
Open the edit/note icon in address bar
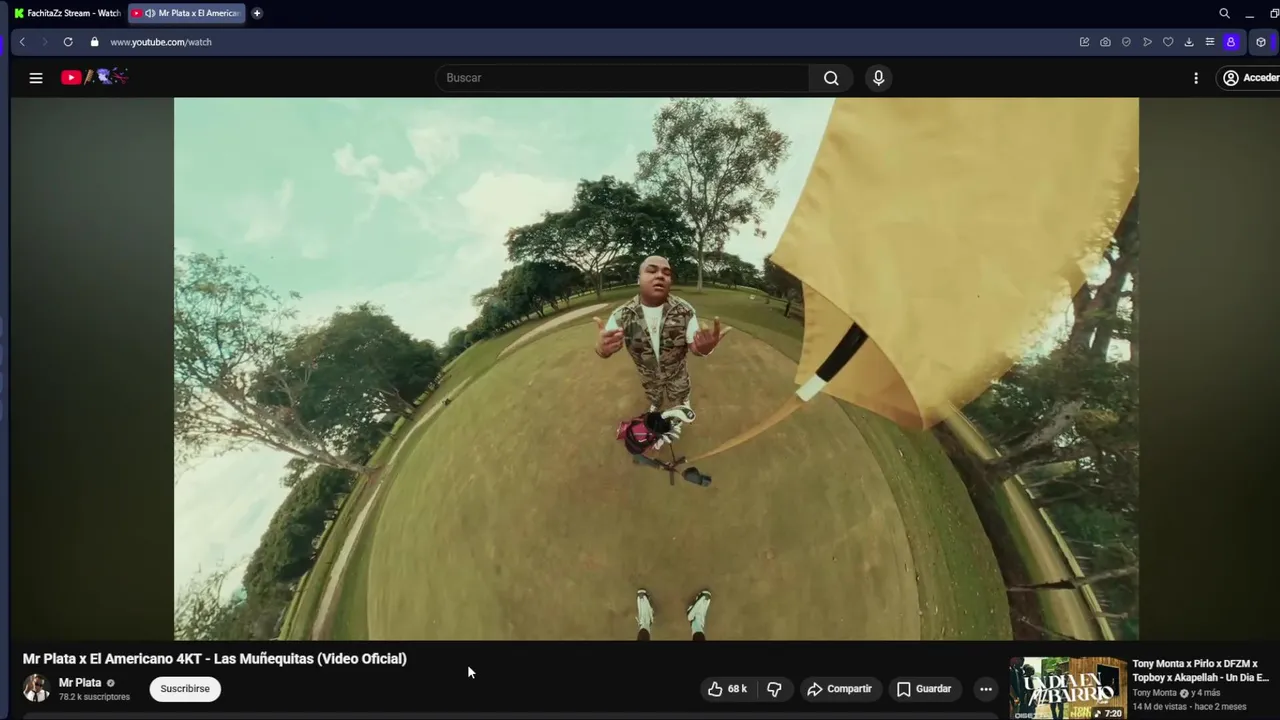[1084, 42]
